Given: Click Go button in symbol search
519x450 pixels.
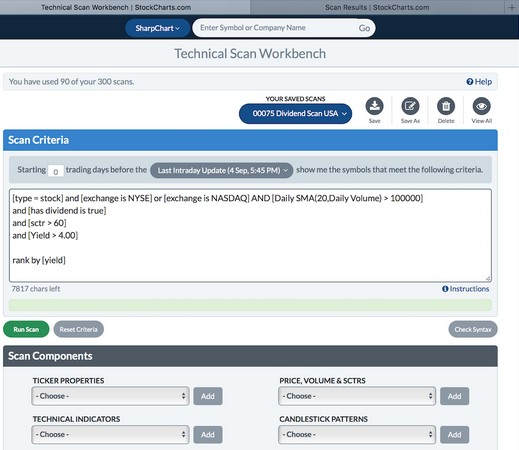Looking at the screenshot, I should point(364,28).
